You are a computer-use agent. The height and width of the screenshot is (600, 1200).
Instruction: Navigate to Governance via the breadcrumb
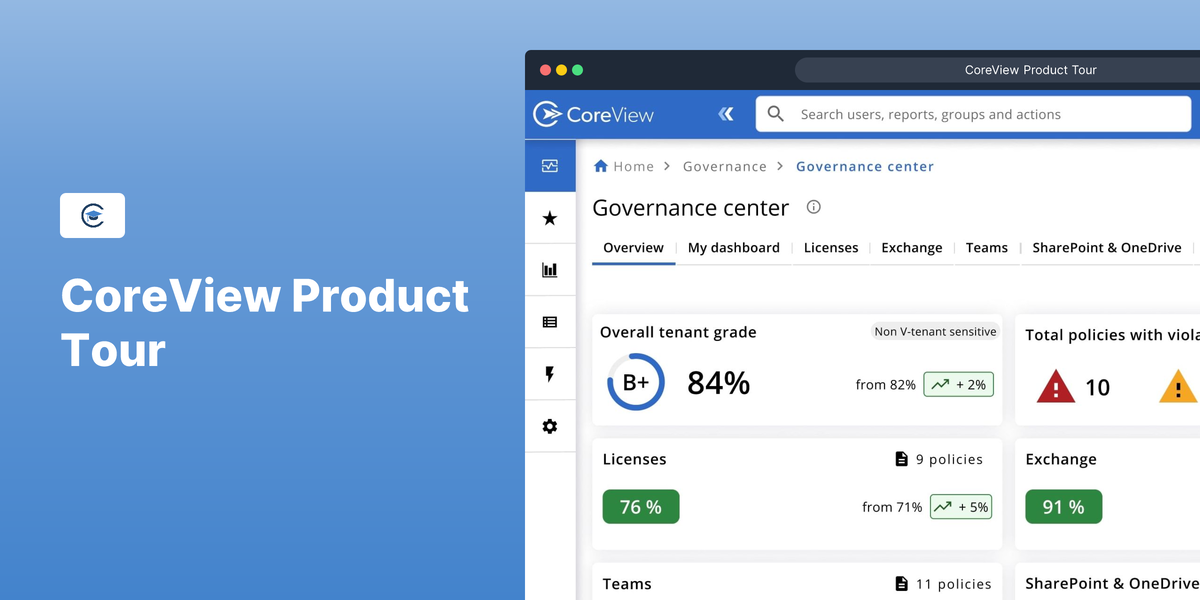724,166
